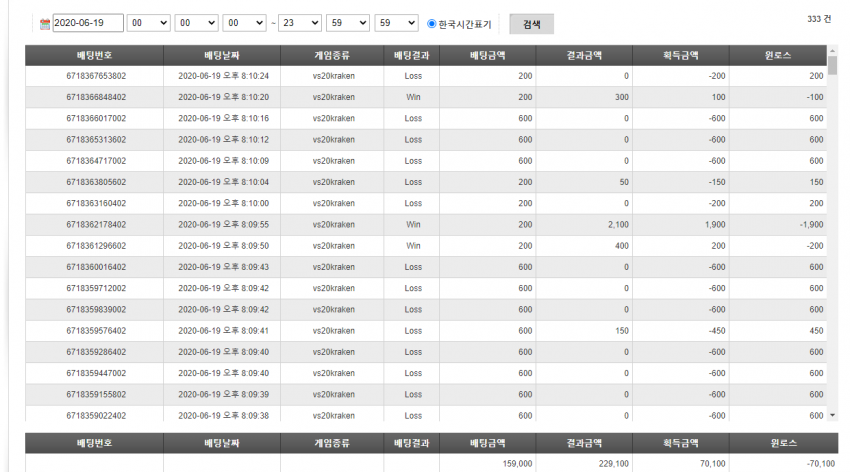The image size is (850, 472).
Task: Open the calendar date picker icon
Action: tap(45, 23)
